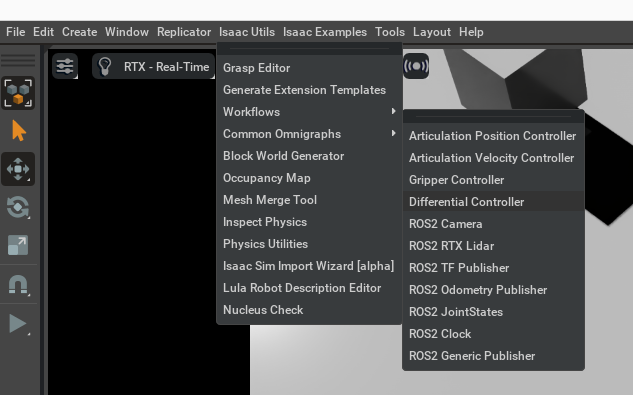Add ROS2 Clock omnigraph

tap(493, 334)
